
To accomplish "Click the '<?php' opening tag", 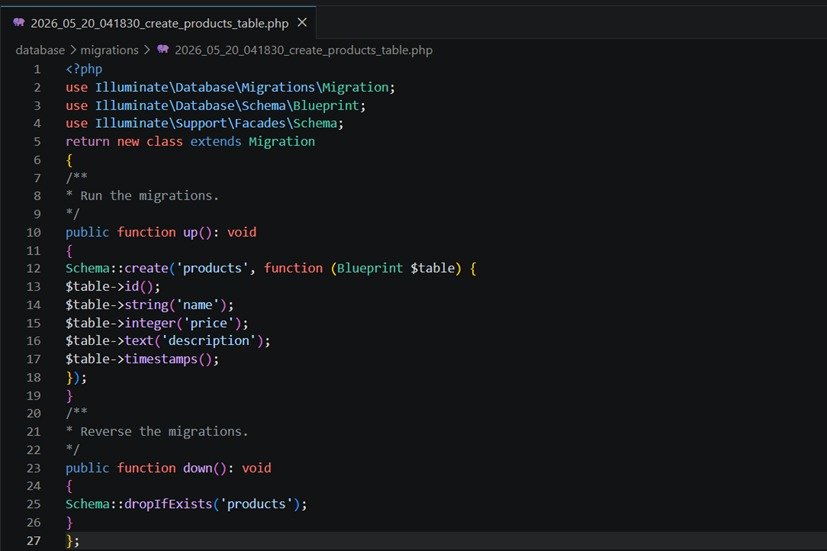I will click(84, 69).
